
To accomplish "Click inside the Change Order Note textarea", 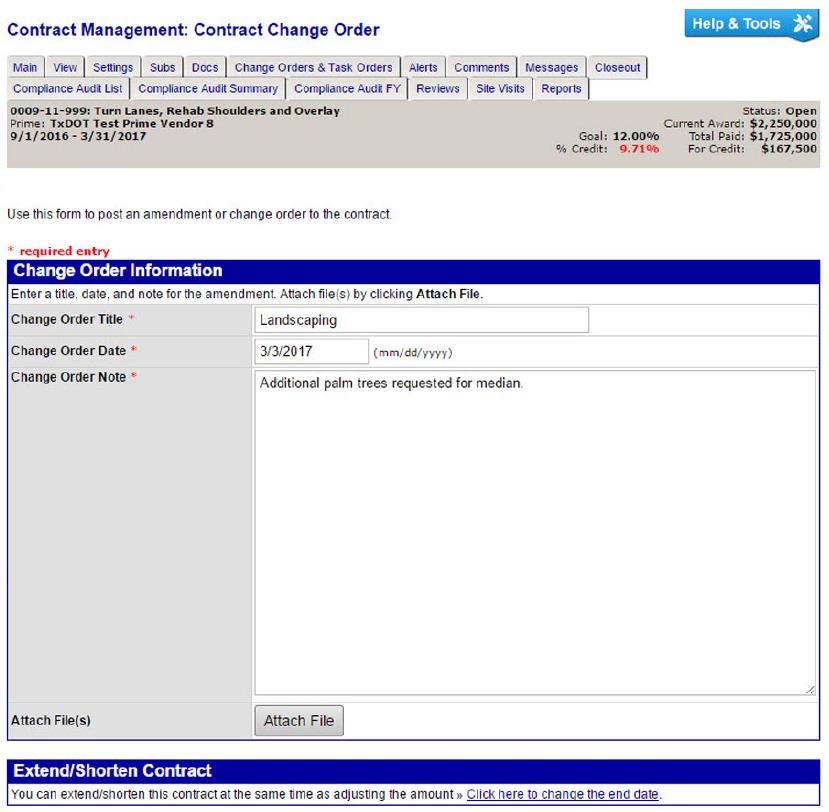I will click(x=534, y=530).
